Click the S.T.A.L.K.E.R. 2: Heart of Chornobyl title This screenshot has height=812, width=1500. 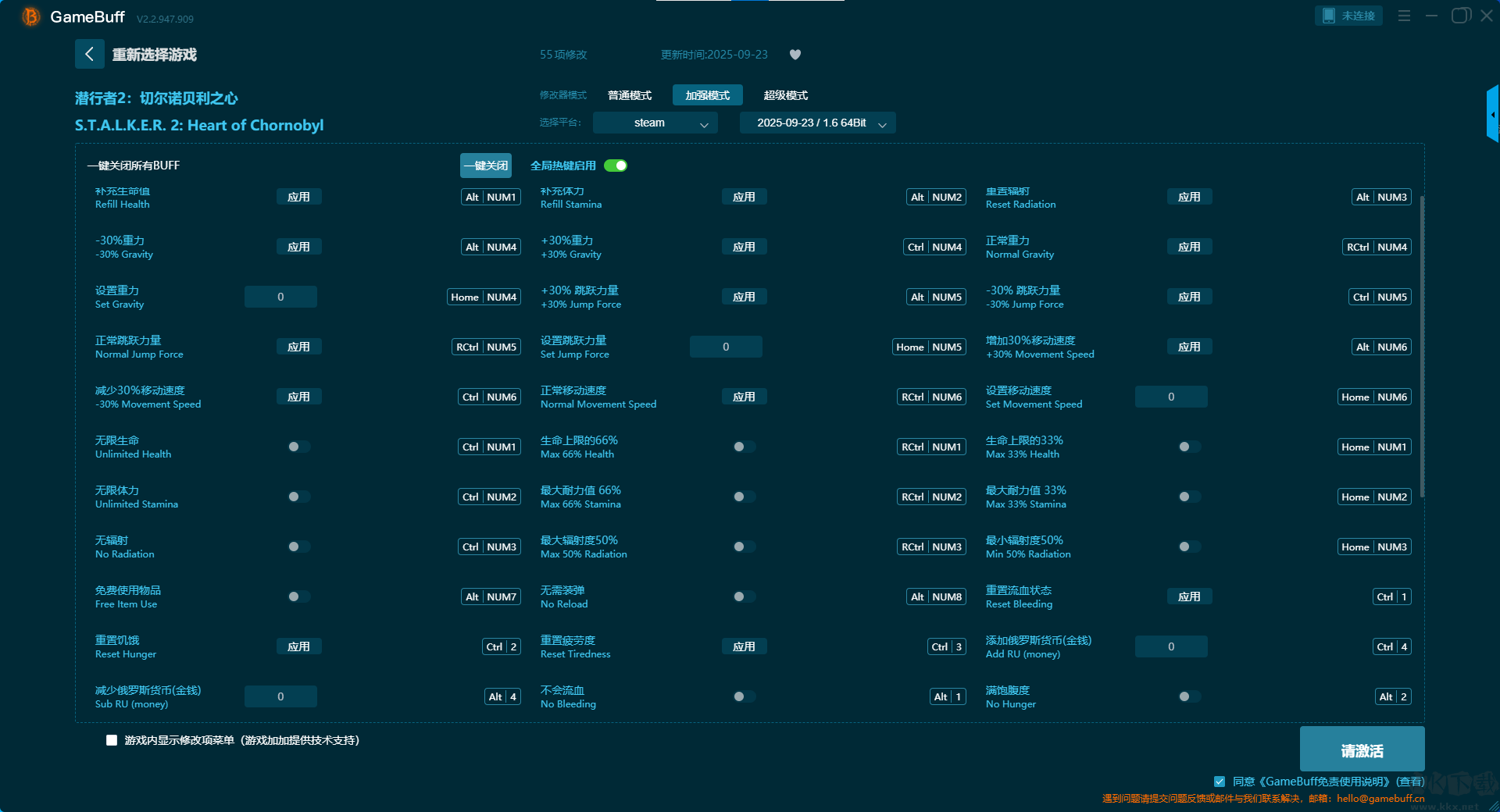pyautogui.click(x=199, y=125)
